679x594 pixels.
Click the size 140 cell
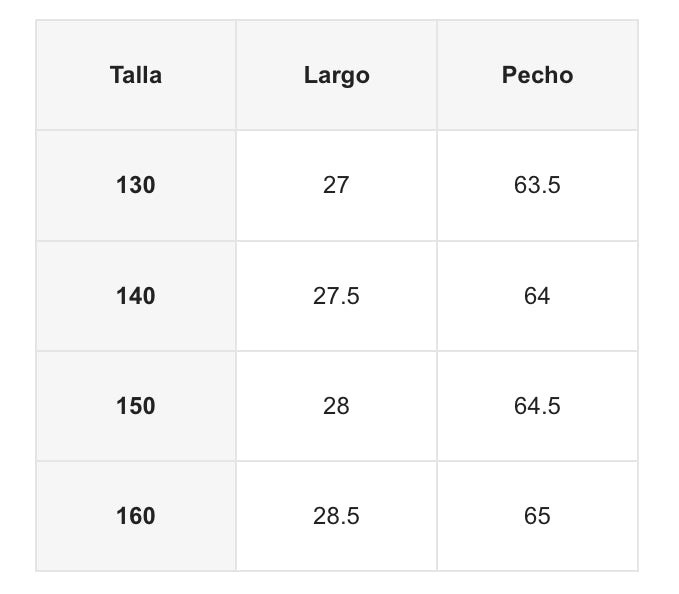(136, 296)
